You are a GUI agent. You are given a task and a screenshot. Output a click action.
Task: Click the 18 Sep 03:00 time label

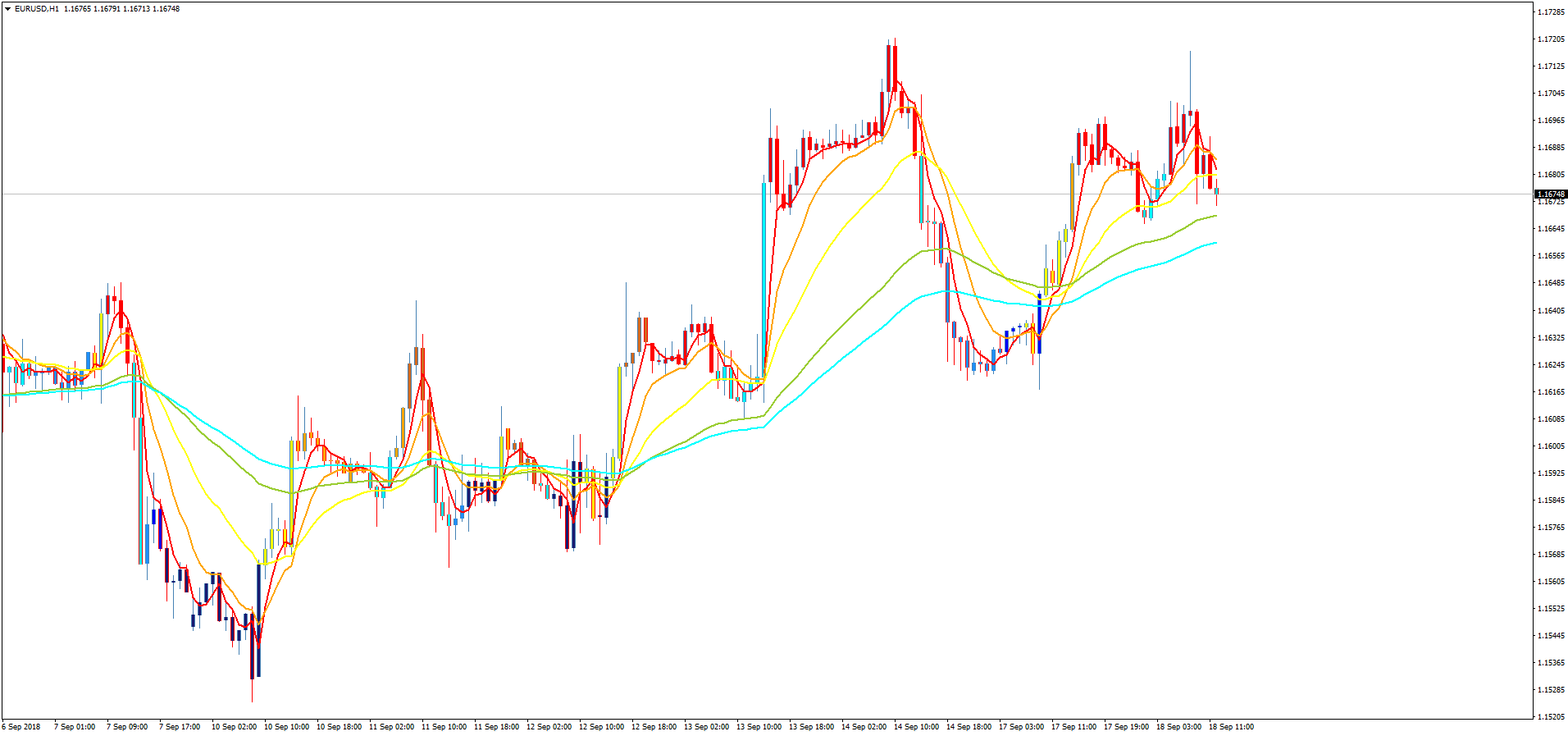coord(1179,727)
